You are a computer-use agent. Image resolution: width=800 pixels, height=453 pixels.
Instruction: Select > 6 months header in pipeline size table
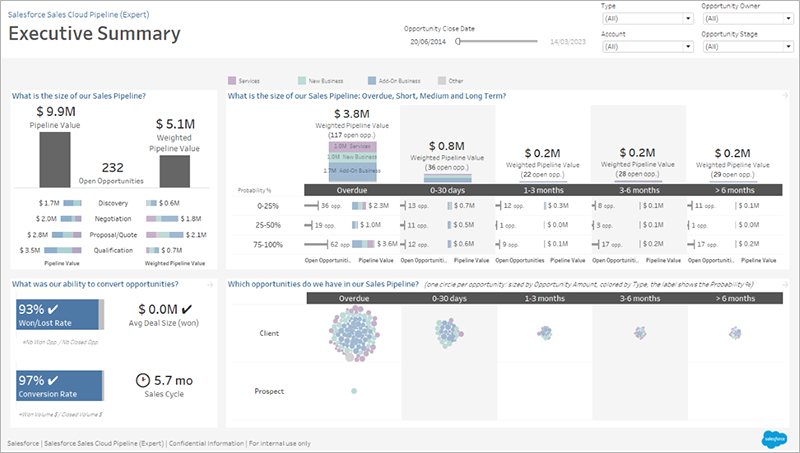point(735,190)
